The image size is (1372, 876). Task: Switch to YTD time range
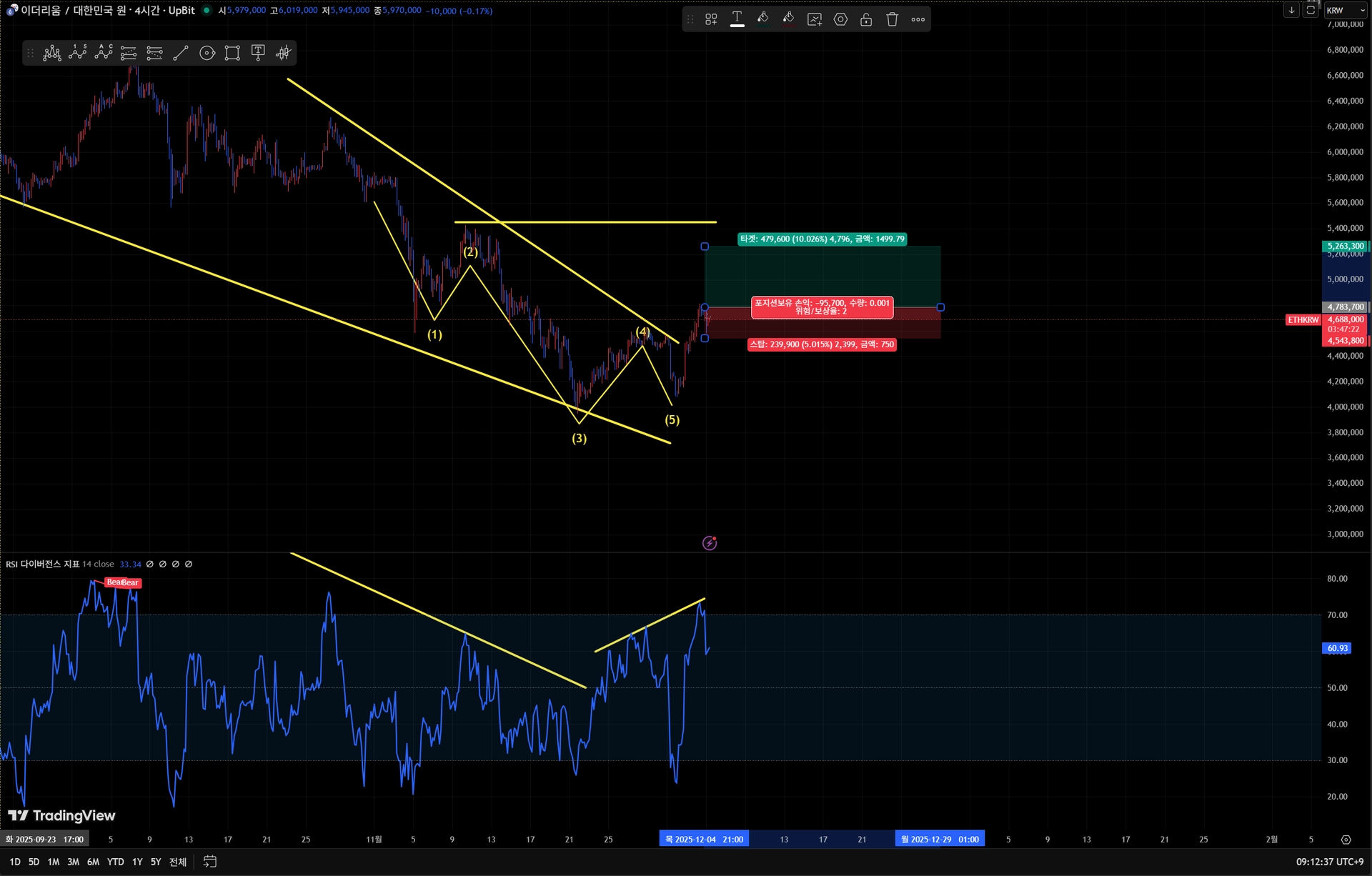point(115,862)
